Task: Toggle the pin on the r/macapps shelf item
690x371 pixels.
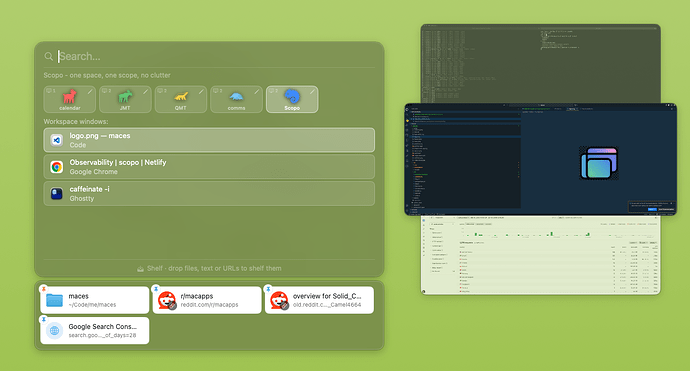Action: click(x=156, y=289)
